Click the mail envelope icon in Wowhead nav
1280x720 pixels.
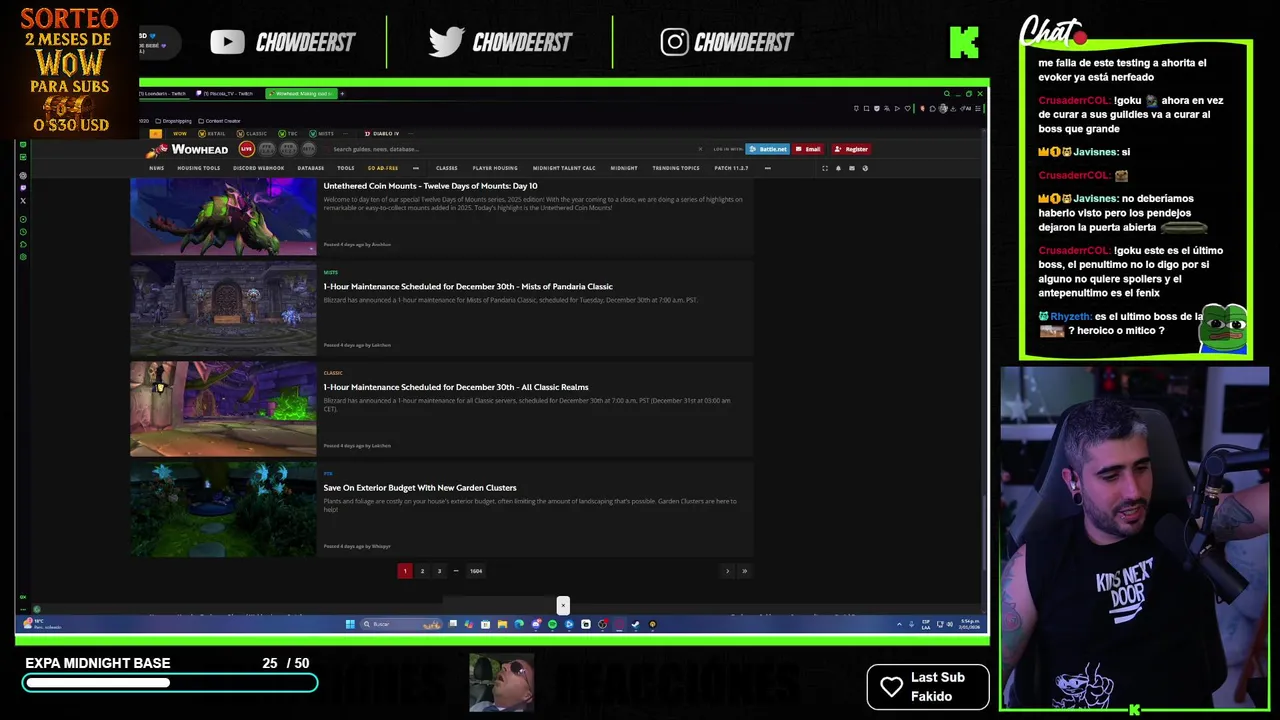point(852,168)
